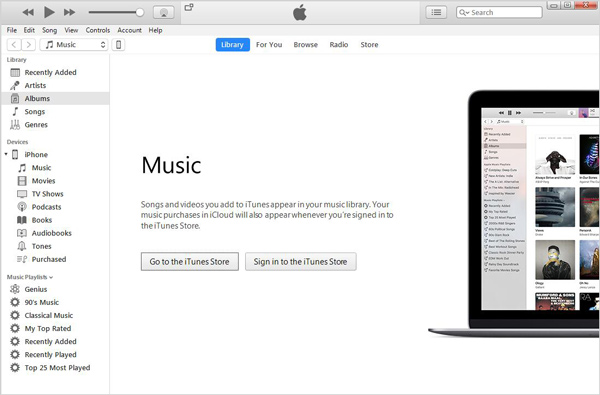The height and width of the screenshot is (395, 600).
Task: Click the iPhone device button in toolbar
Action: click(118, 45)
